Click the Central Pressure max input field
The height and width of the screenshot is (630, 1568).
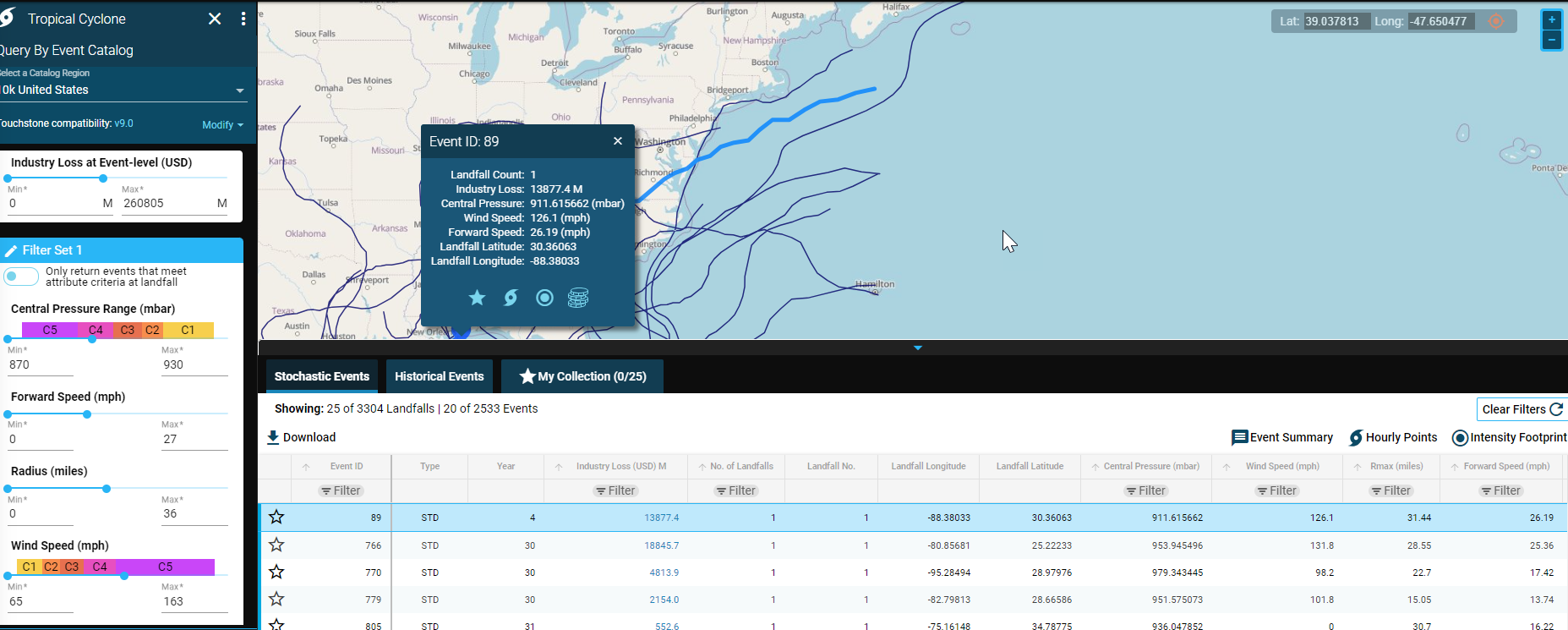tap(194, 364)
